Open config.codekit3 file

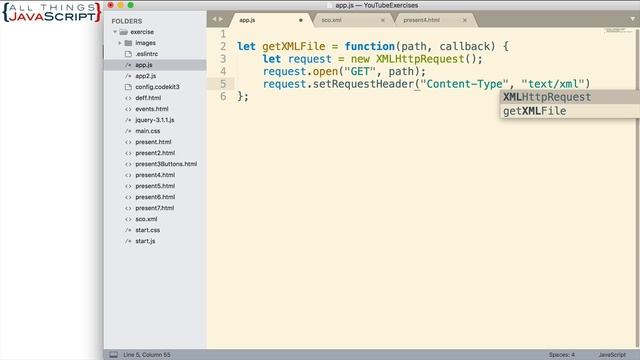157,87
